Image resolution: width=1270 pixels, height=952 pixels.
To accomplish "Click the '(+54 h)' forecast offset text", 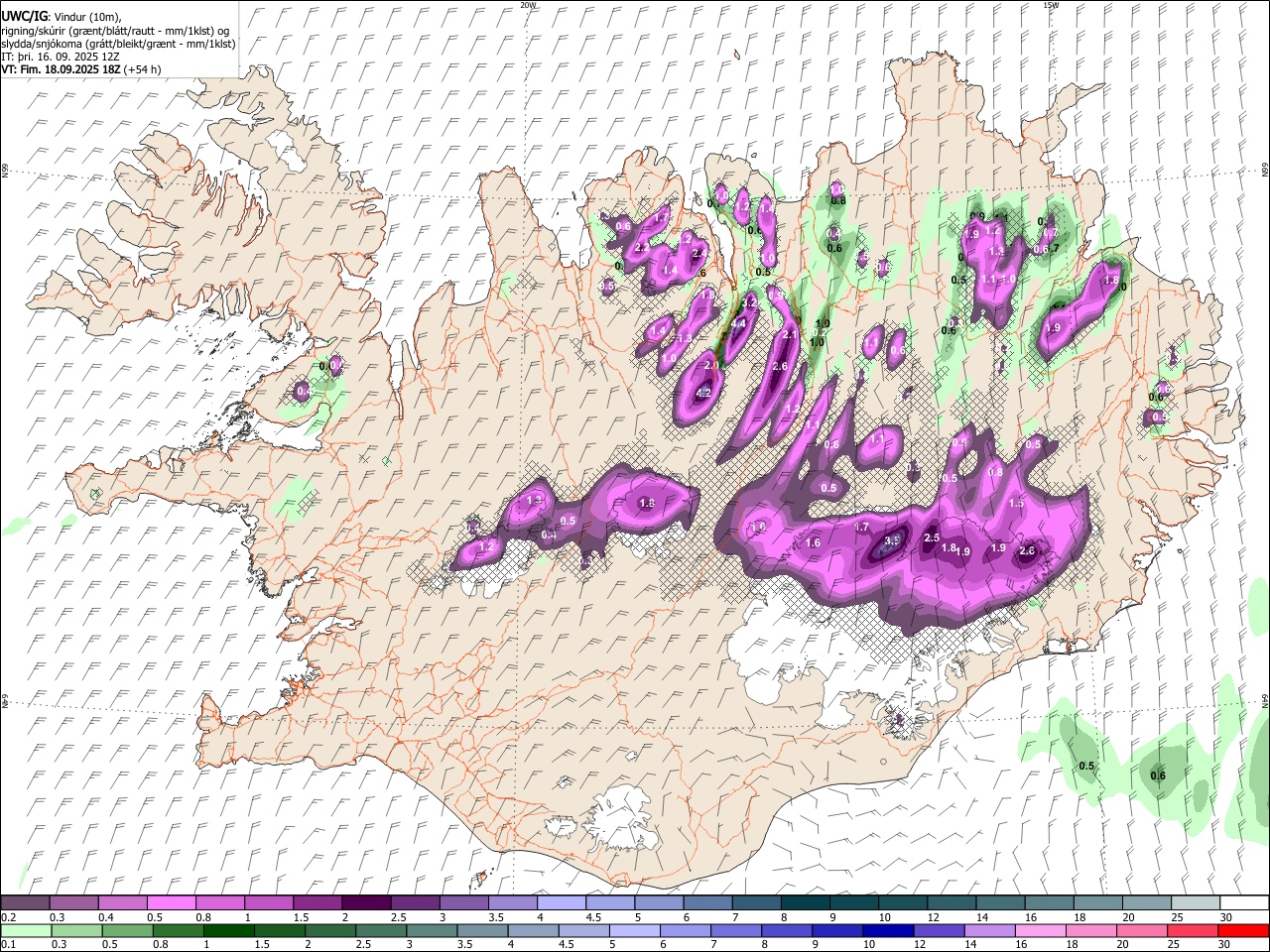I will click(x=143, y=69).
